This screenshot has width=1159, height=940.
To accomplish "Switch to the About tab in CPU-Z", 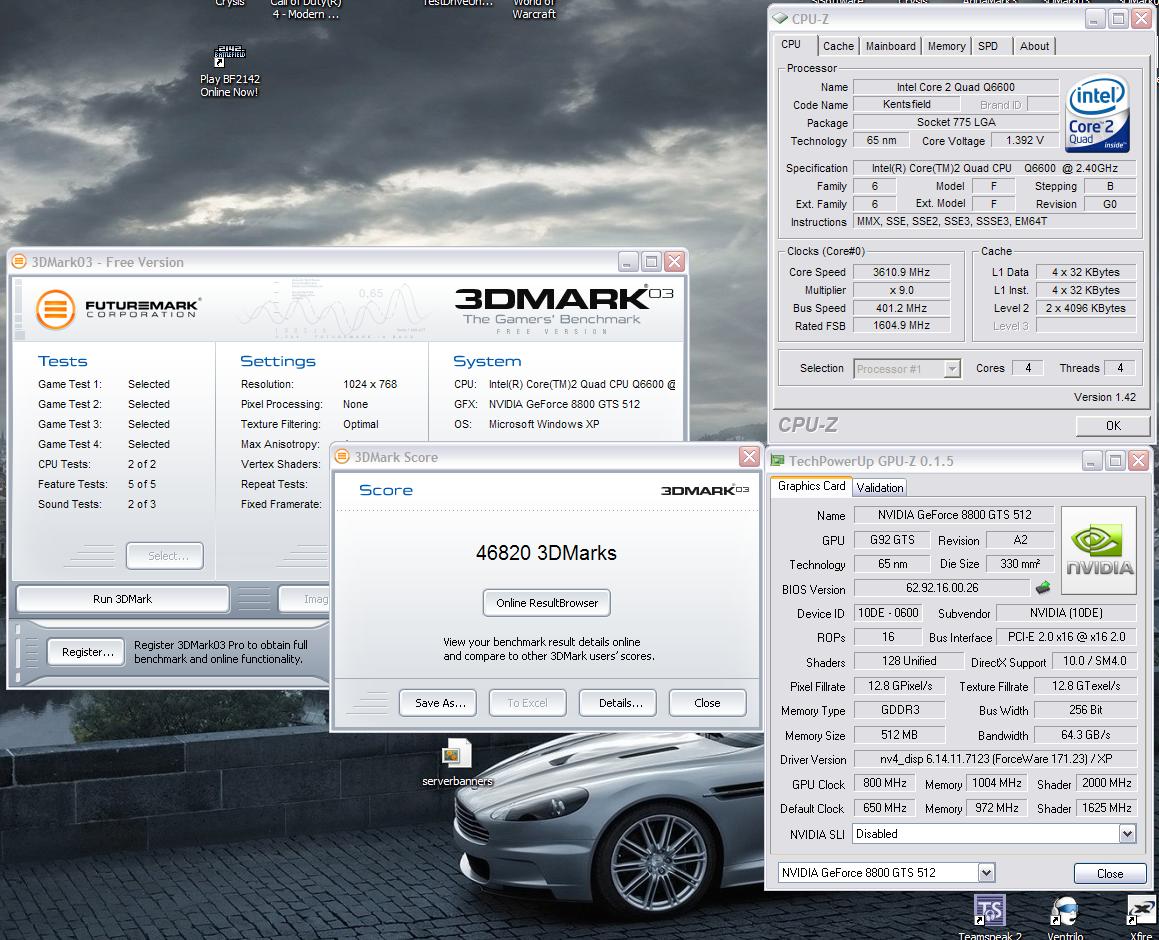I will point(1034,46).
